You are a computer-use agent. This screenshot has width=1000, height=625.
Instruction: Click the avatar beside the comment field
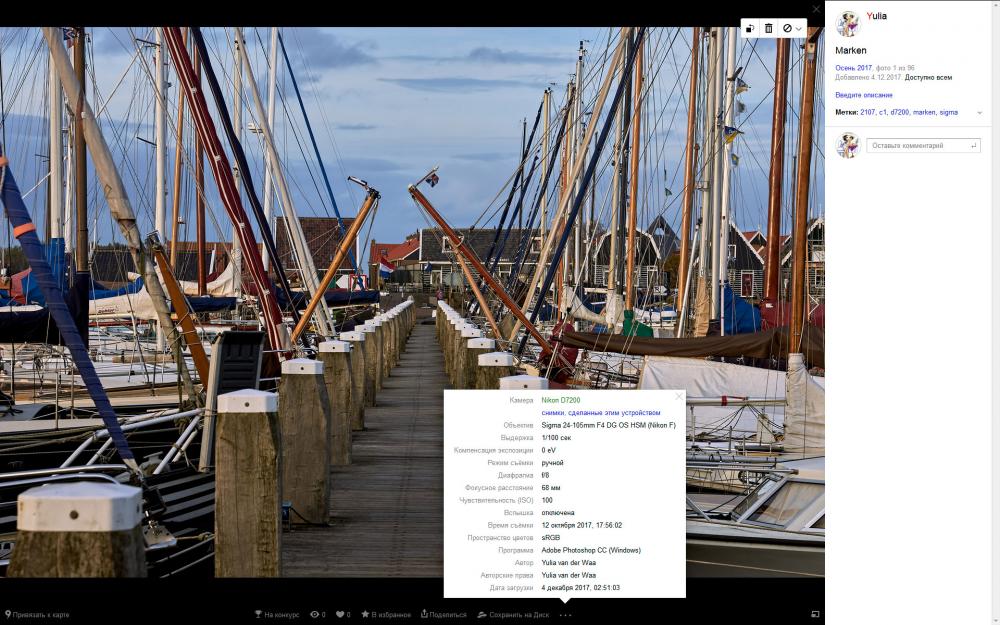848,145
